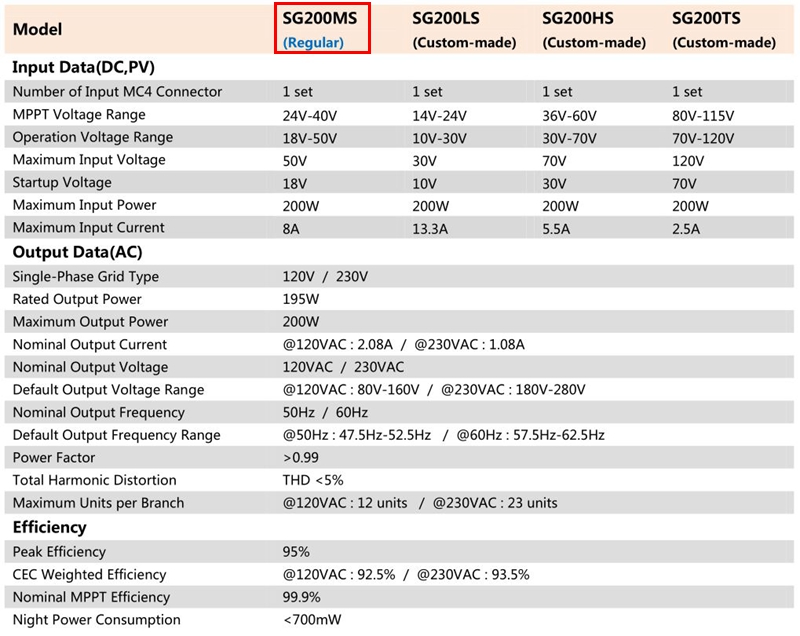Image resolution: width=800 pixels, height=636 pixels.
Task: Select the '>0.99' power factor value
Action: [x=301, y=457]
